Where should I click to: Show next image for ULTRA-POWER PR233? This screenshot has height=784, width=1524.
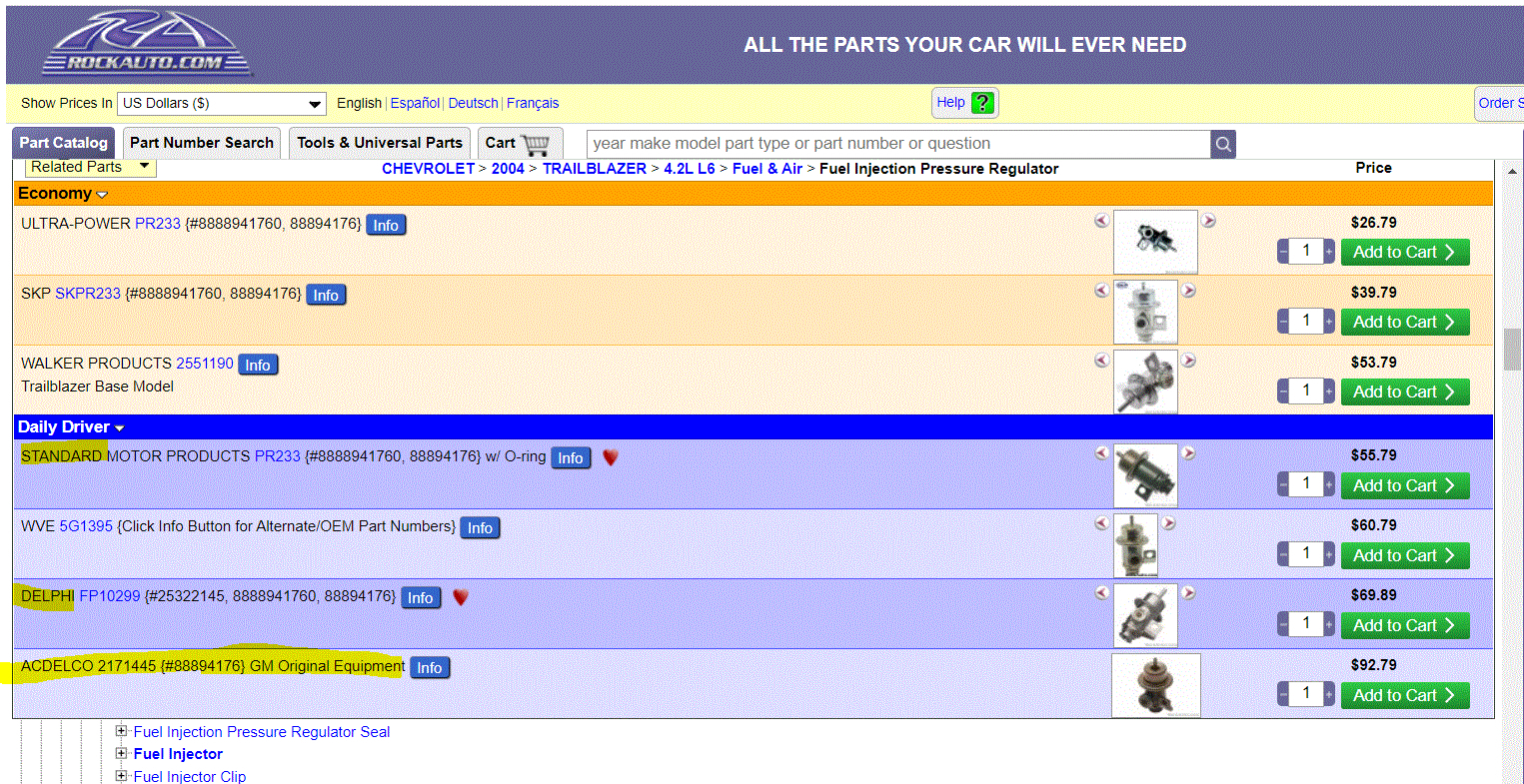click(x=1208, y=221)
